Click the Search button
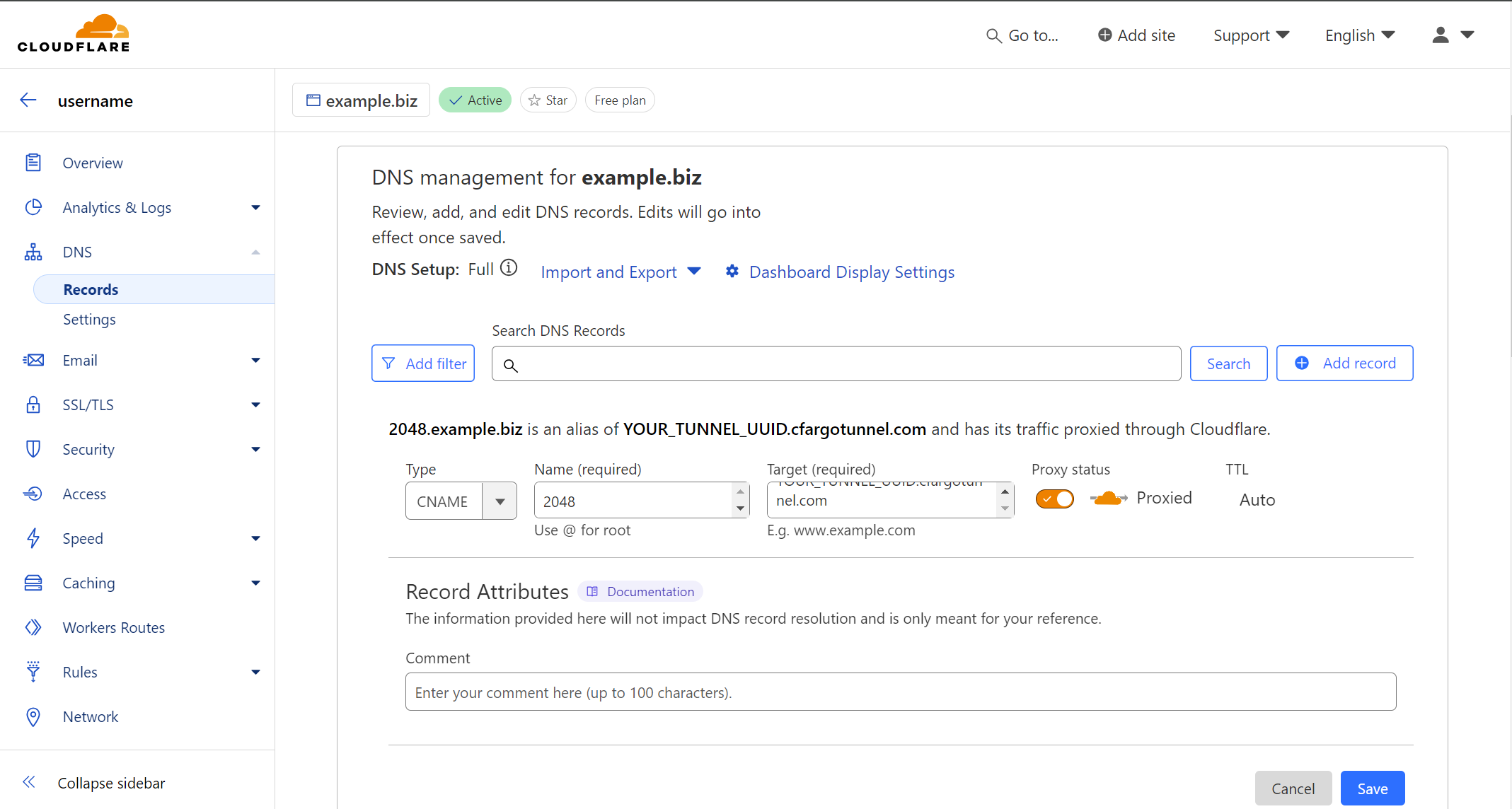The width and height of the screenshot is (1512, 809). [1228, 363]
